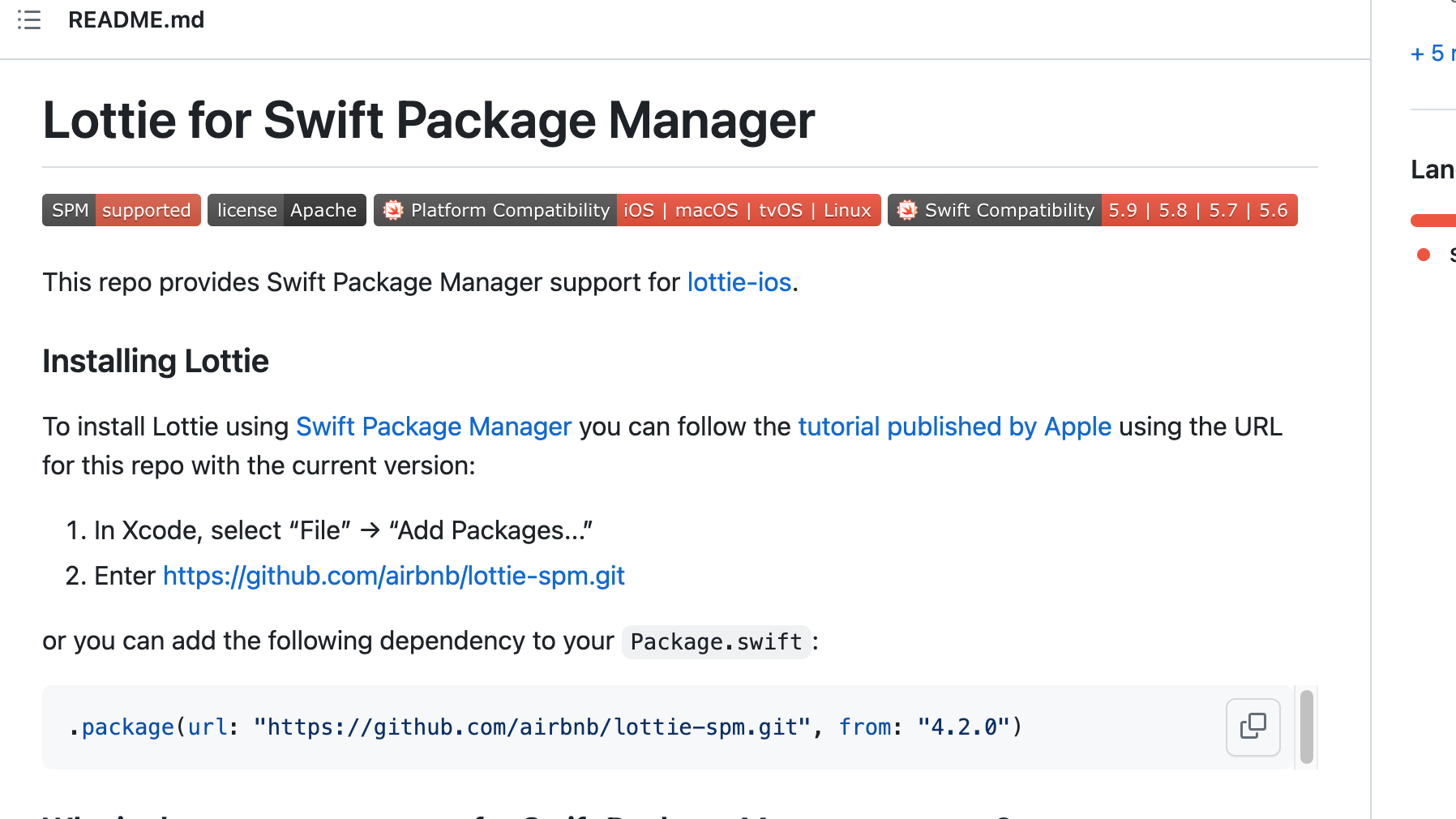The width and height of the screenshot is (1456, 819).
Task: Copy the package dependency code snippet
Action: click(x=1253, y=727)
